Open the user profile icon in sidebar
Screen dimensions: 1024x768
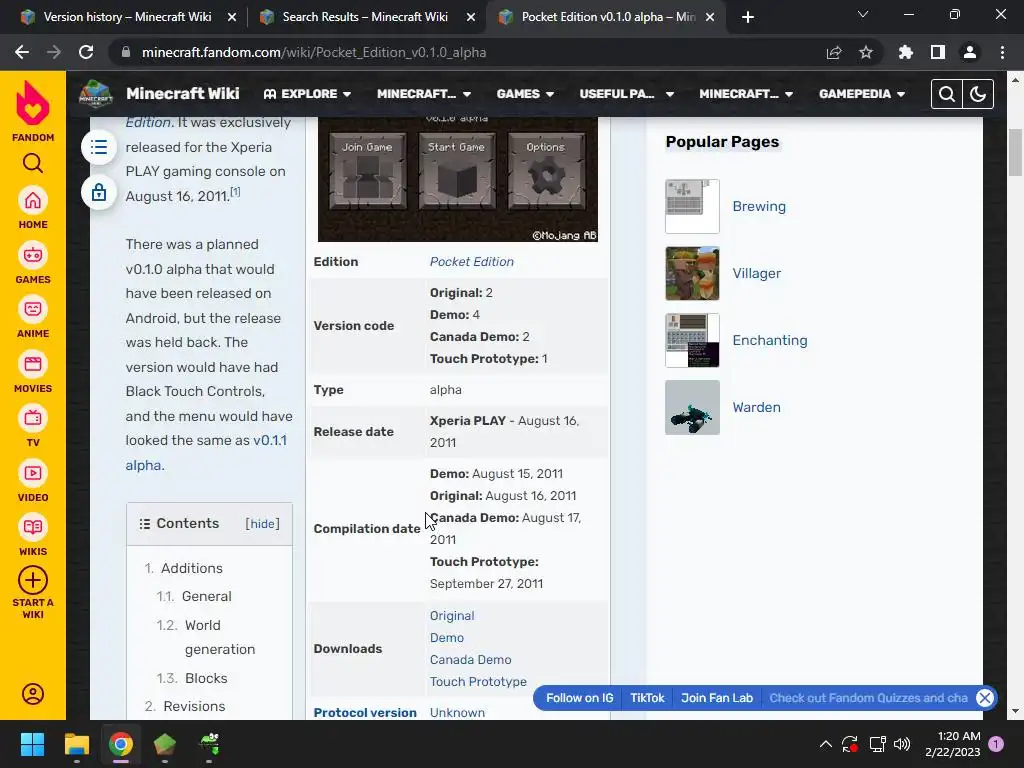[33, 694]
